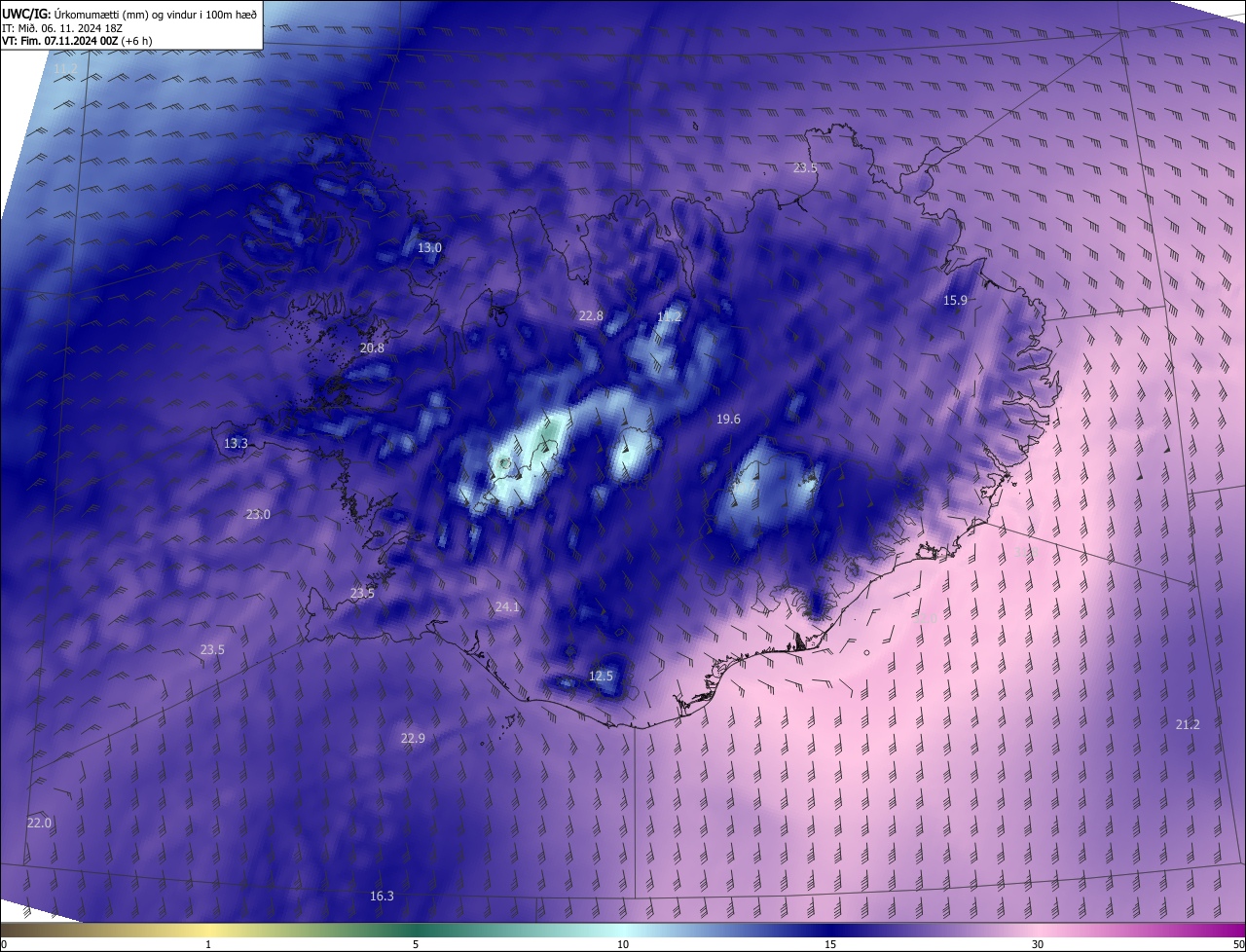Click the colour bar tick label "0"
The height and width of the screenshot is (952, 1246).
(x=4, y=944)
